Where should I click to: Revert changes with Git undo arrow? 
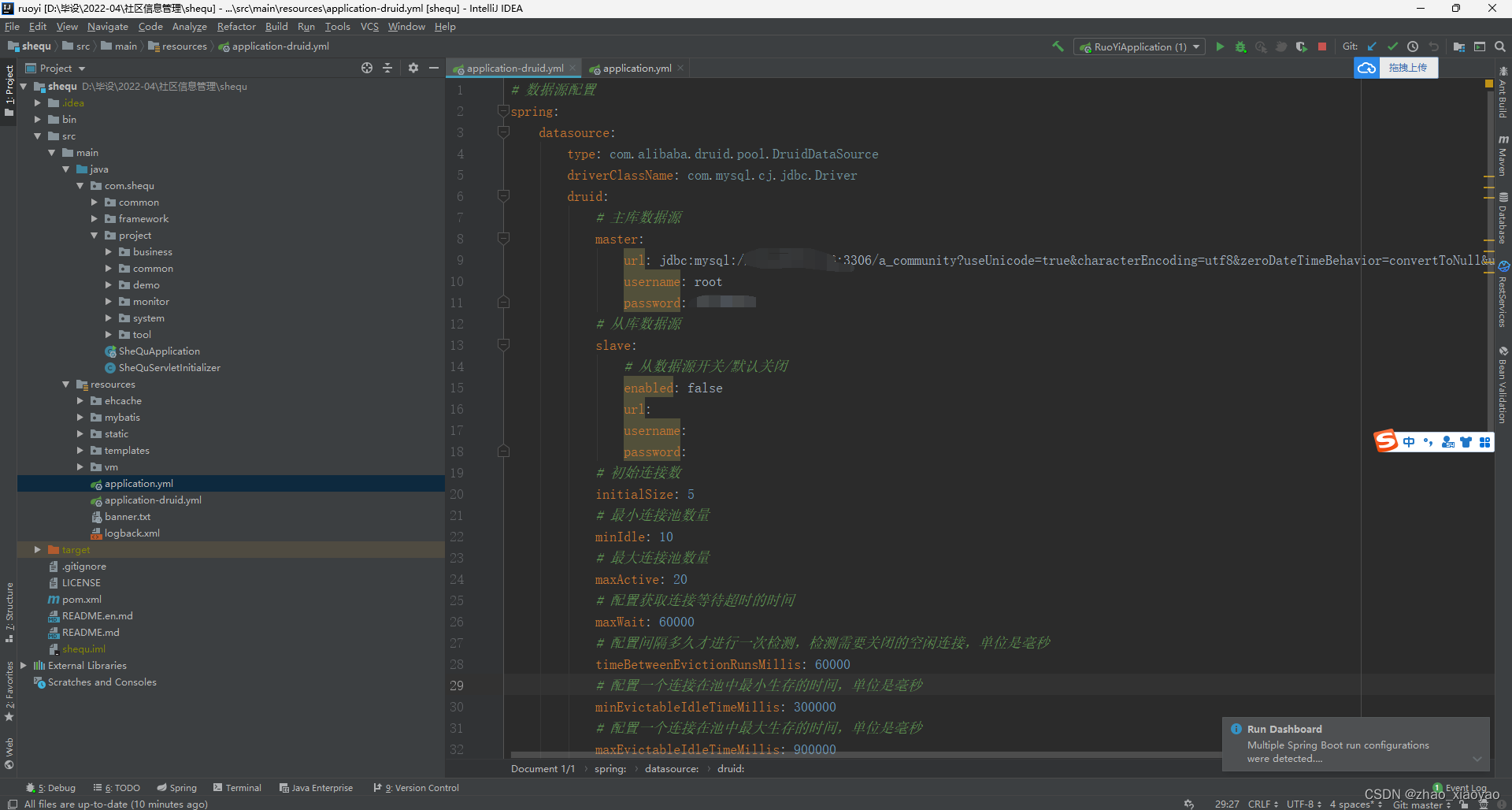1433,46
